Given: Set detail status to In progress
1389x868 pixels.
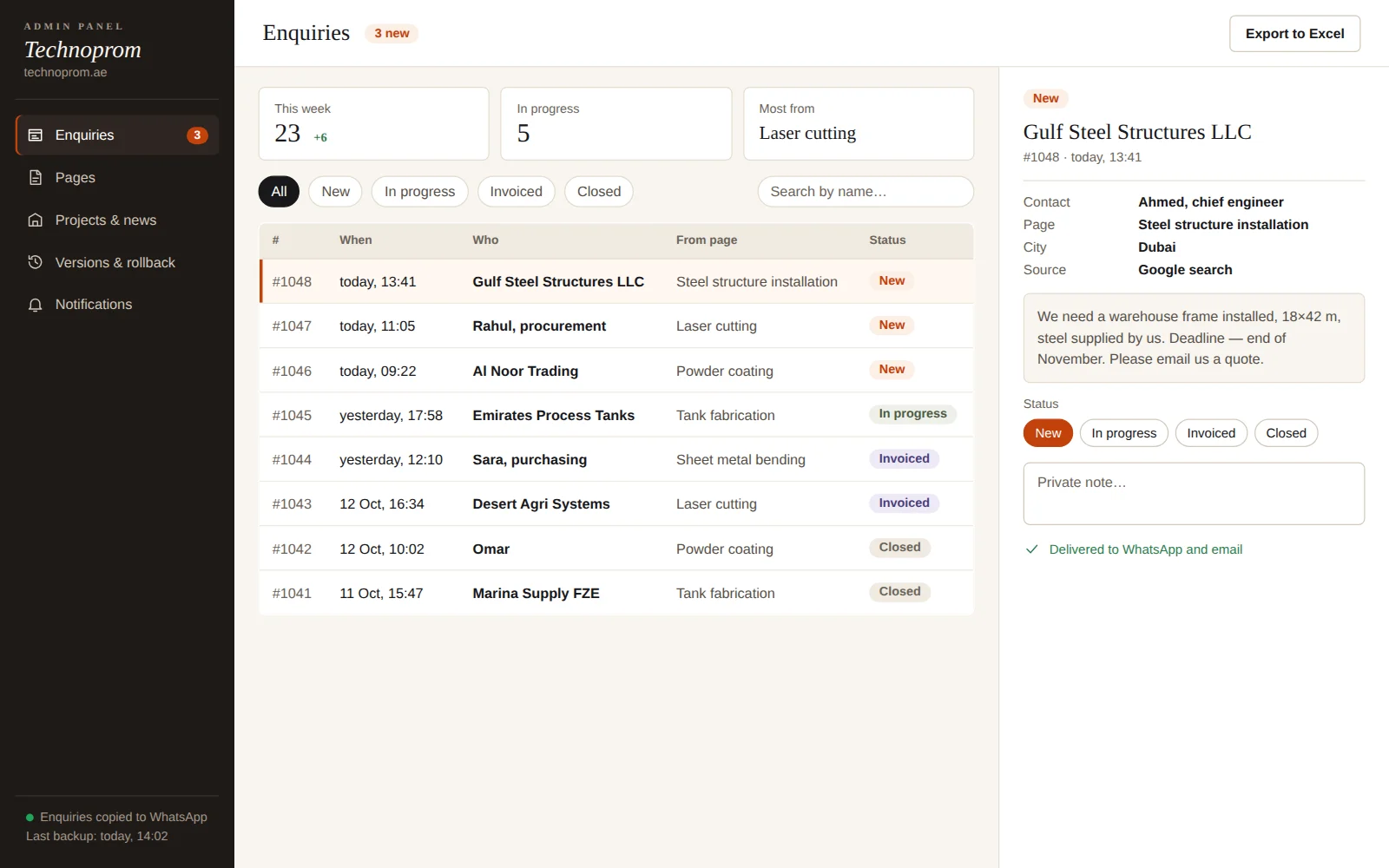Looking at the screenshot, I should click(1124, 433).
